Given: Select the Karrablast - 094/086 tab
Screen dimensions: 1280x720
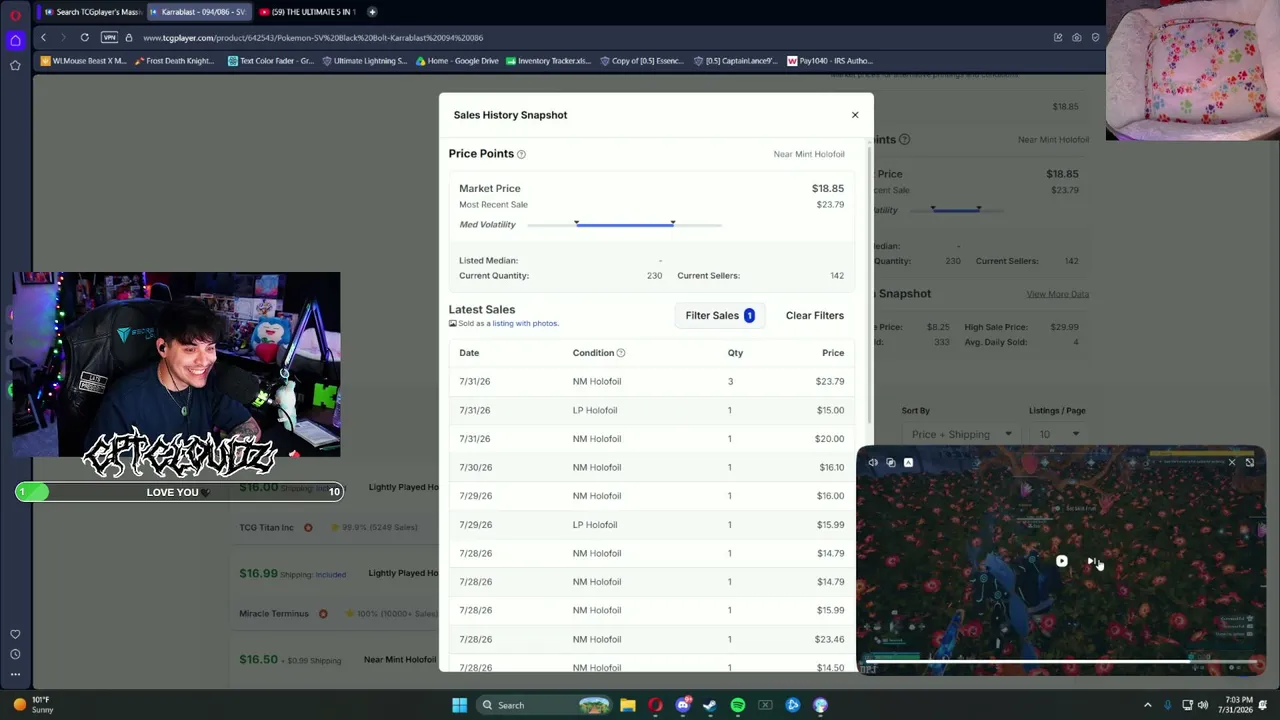Looking at the screenshot, I should tap(198, 12).
